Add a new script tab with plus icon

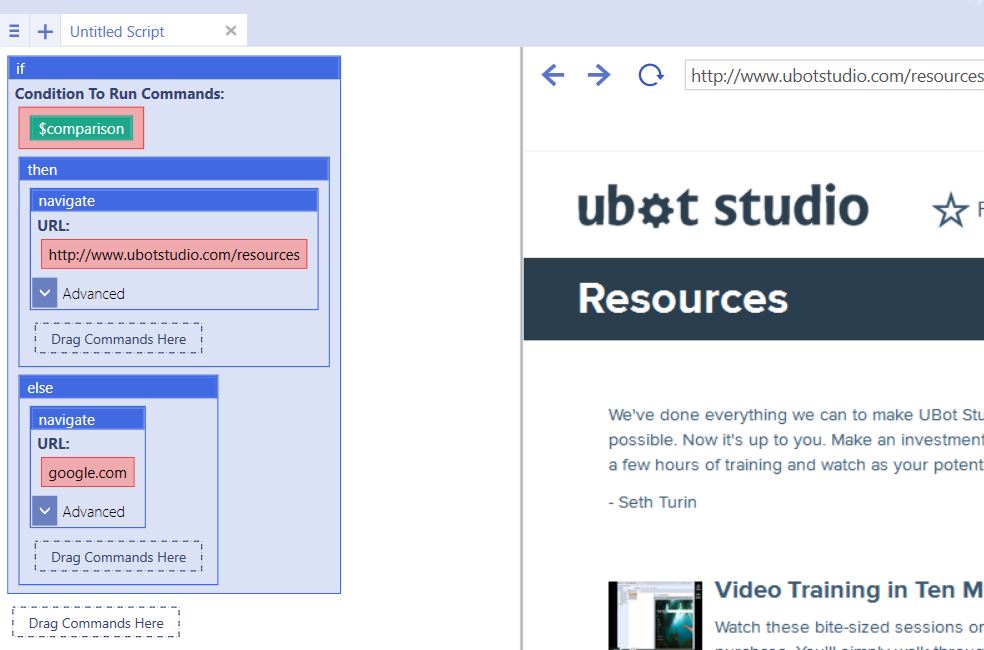click(x=45, y=31)
